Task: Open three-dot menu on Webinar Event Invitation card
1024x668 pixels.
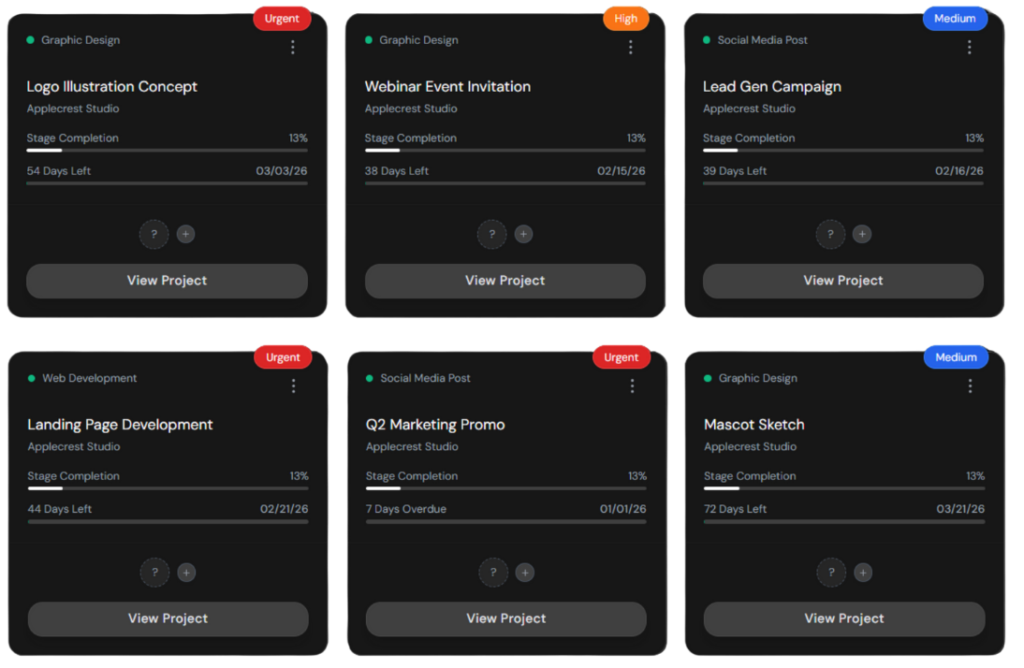Action: click(631, 47)
